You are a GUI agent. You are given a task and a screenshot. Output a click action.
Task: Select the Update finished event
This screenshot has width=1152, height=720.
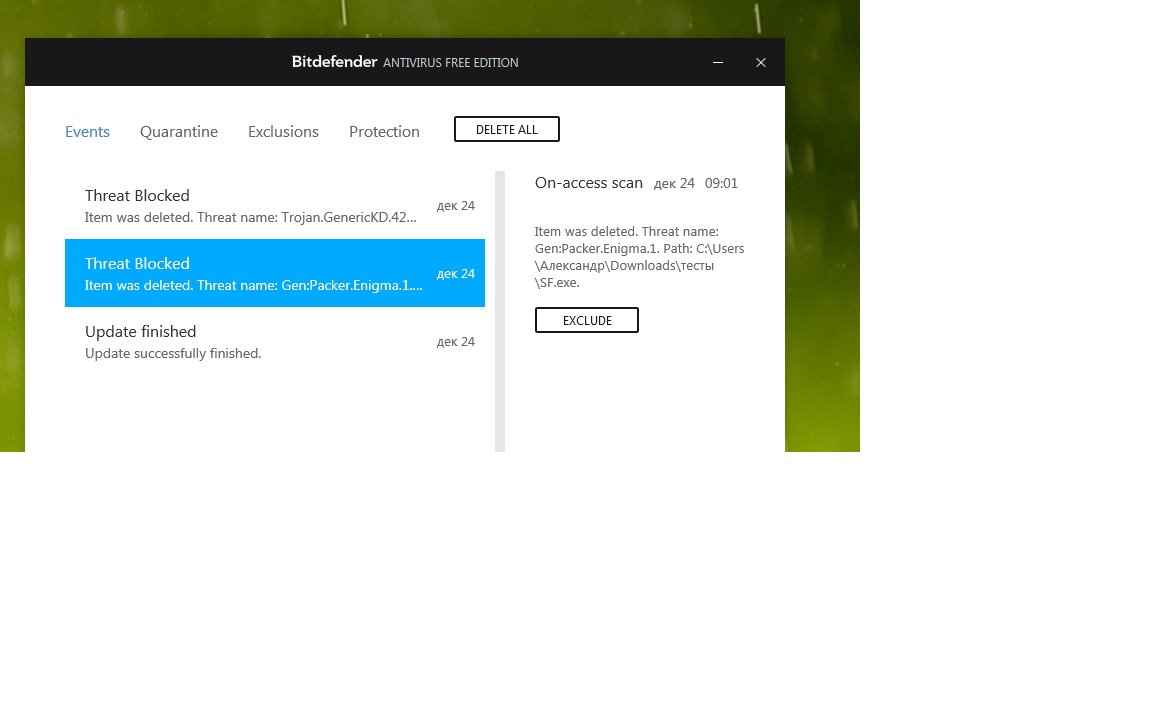[x=275, y=342]
